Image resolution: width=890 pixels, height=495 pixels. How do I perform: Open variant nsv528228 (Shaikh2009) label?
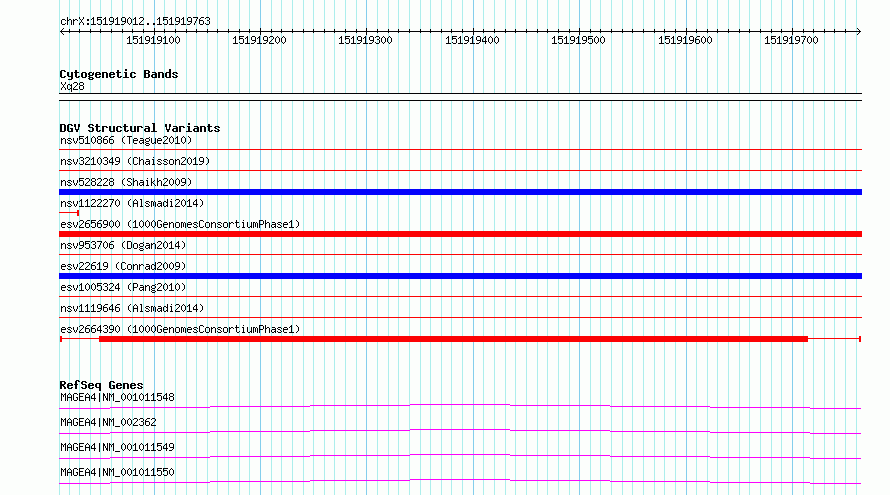point(126,182)
